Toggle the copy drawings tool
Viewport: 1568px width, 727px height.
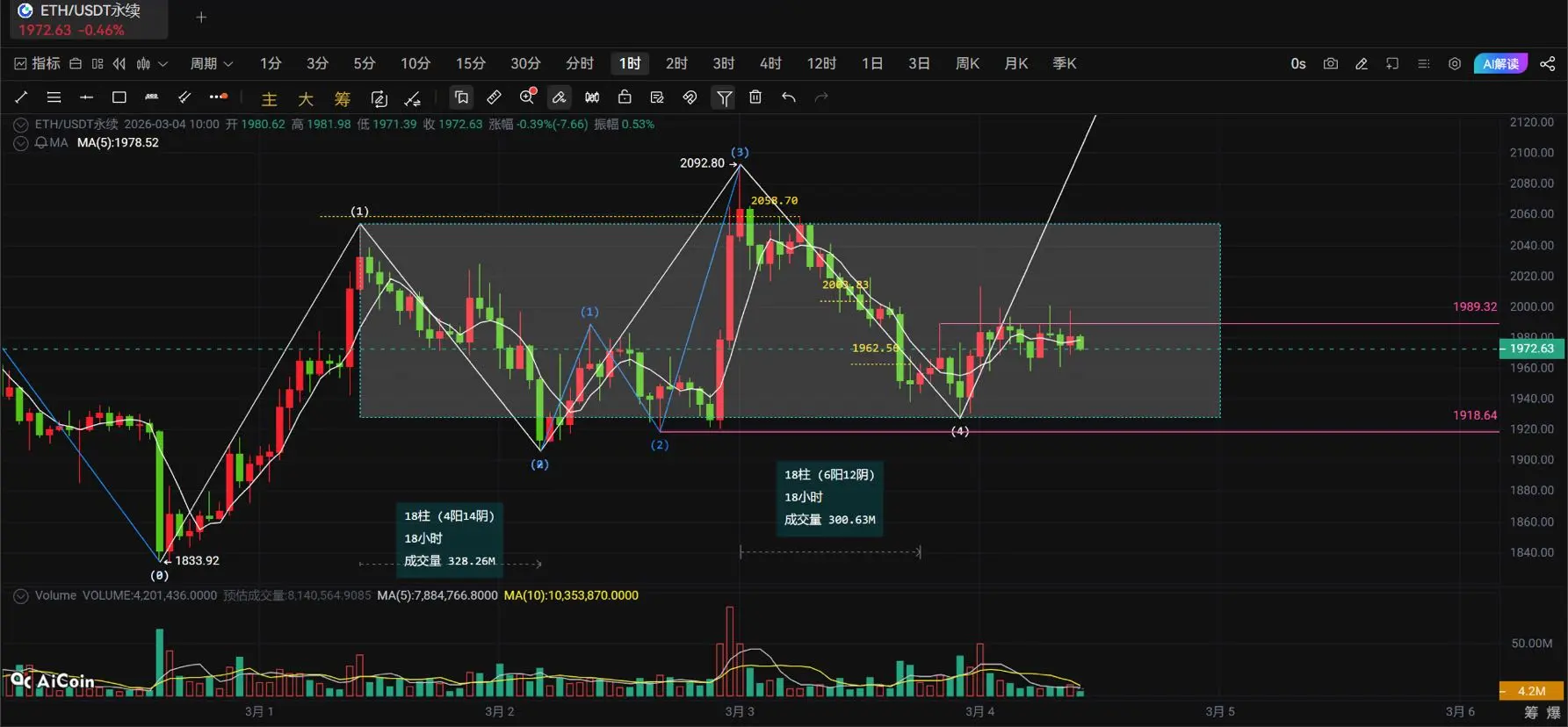tap(462, 97)
